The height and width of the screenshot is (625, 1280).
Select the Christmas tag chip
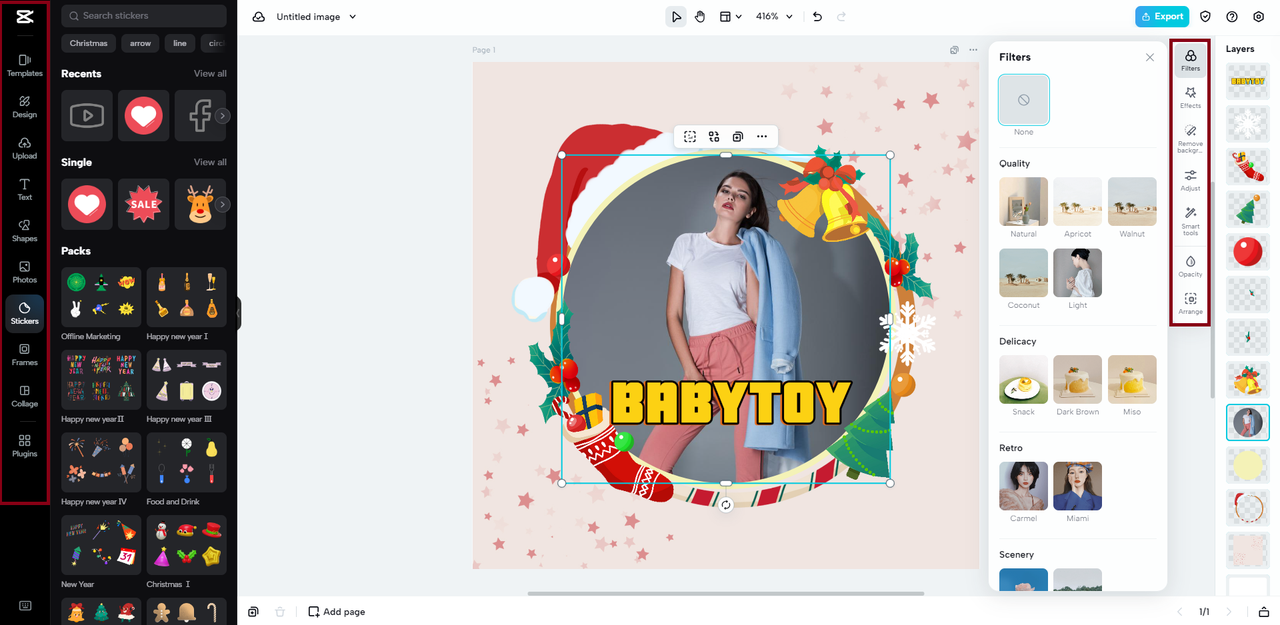click(88, 43)
